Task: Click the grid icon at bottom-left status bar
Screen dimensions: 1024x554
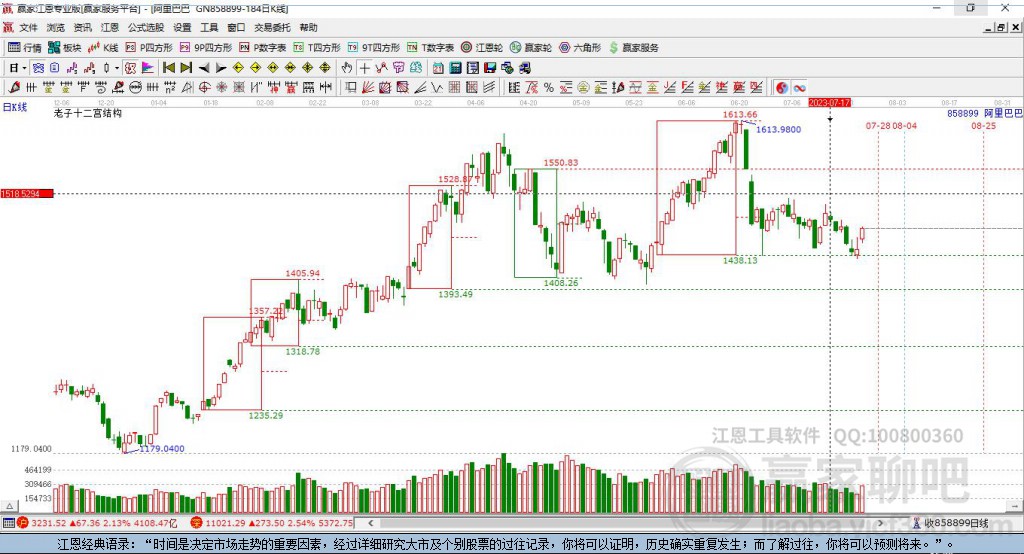Action: [8, 523]
